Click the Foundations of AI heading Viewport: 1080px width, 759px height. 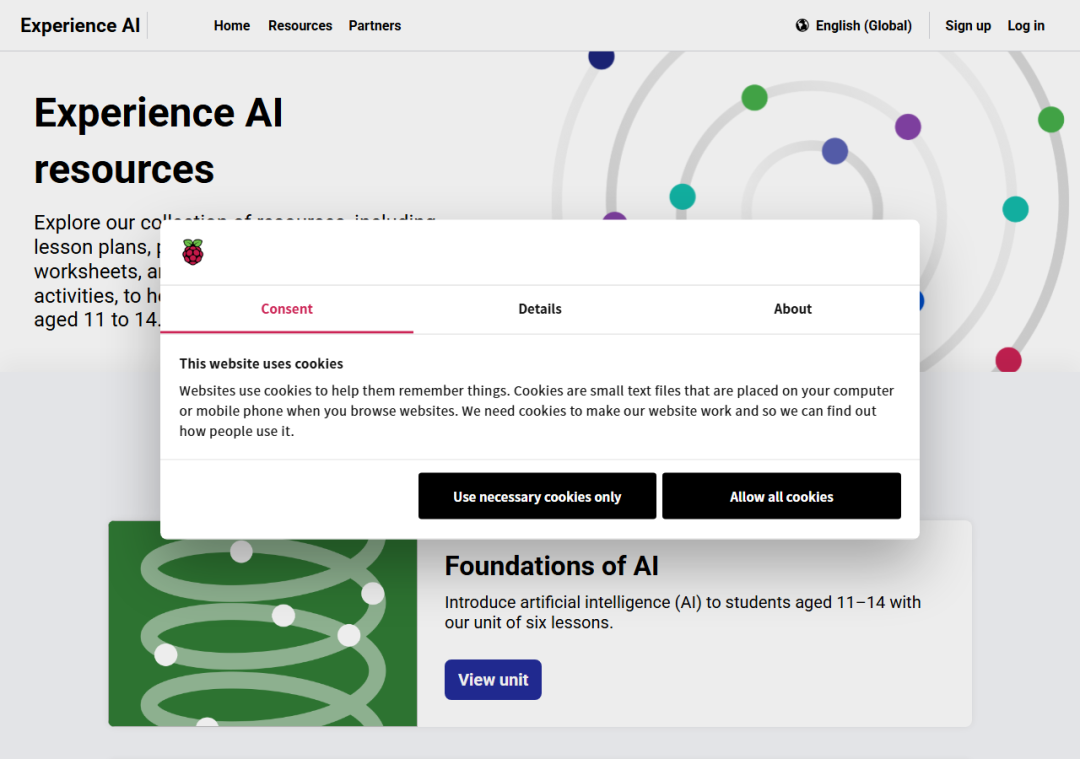click(552, 566)
